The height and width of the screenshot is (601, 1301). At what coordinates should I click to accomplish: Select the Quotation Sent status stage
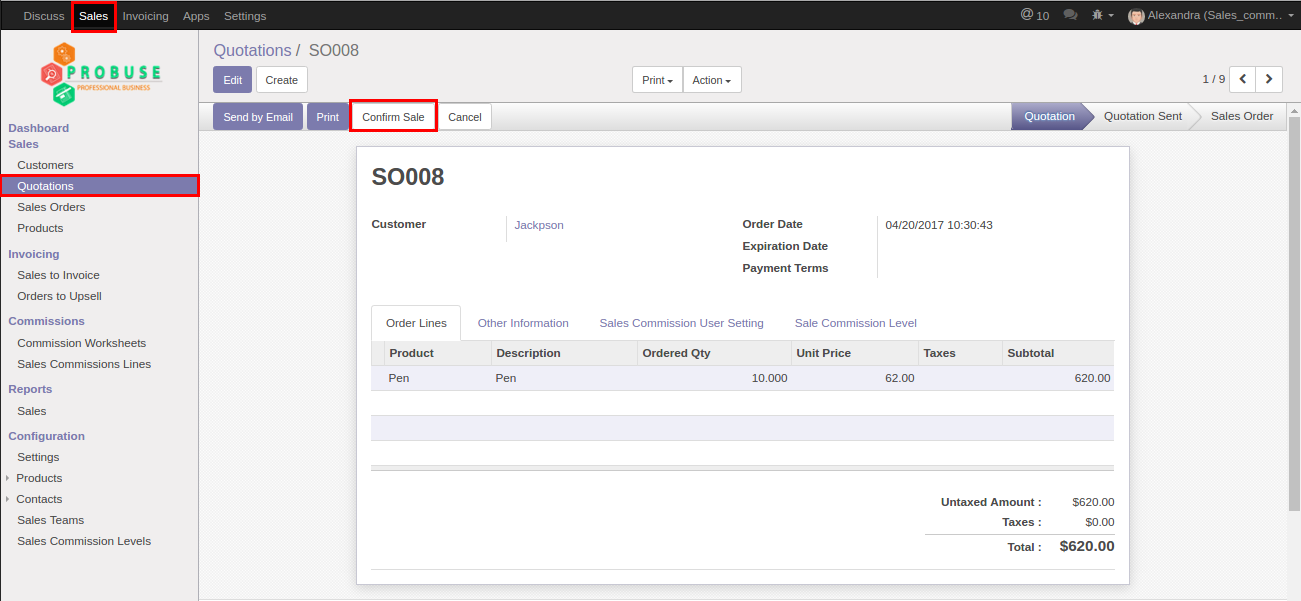coord(1142,116)
